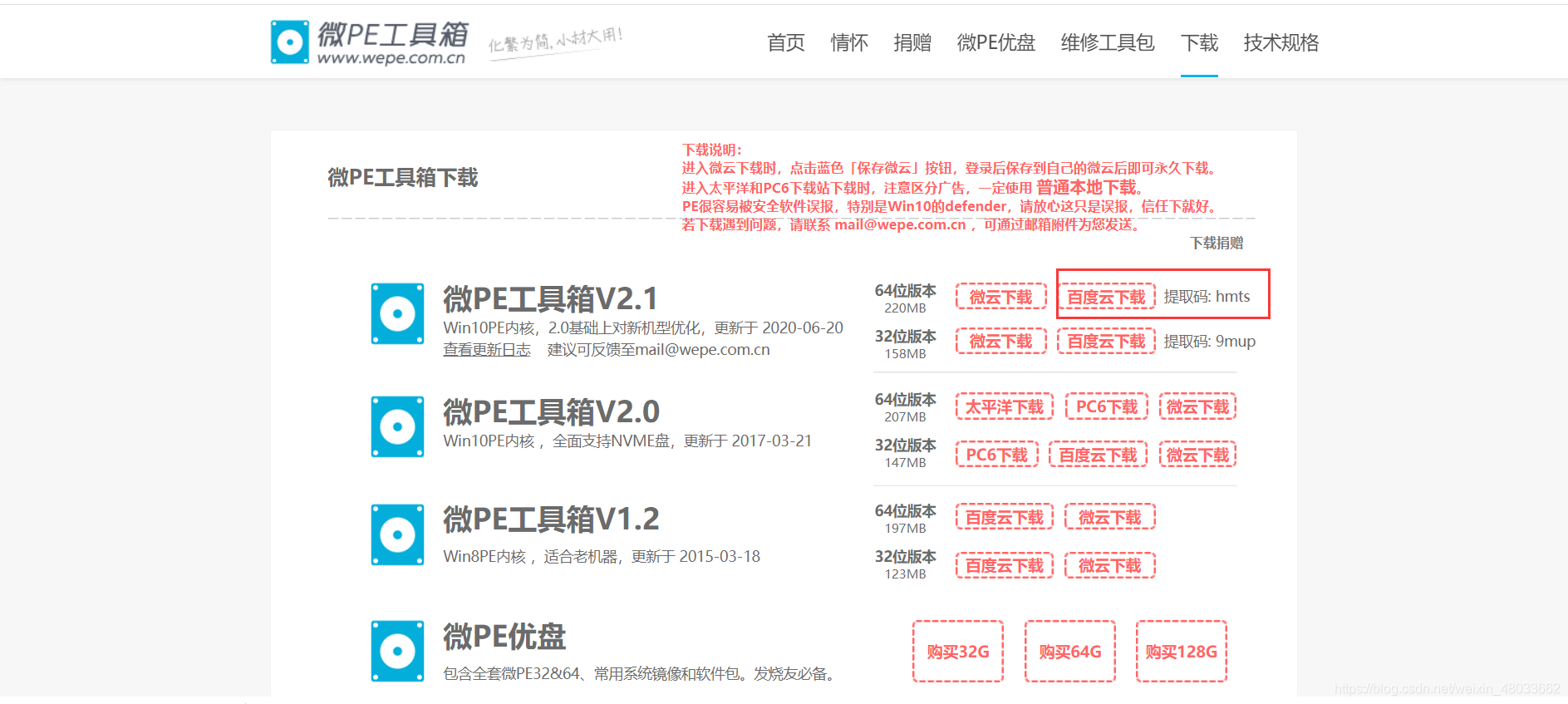Viewport: 1568px width, 704px height.
Task: Click the 微PE工具箱下载 heading
Action: tap(403, 177)
